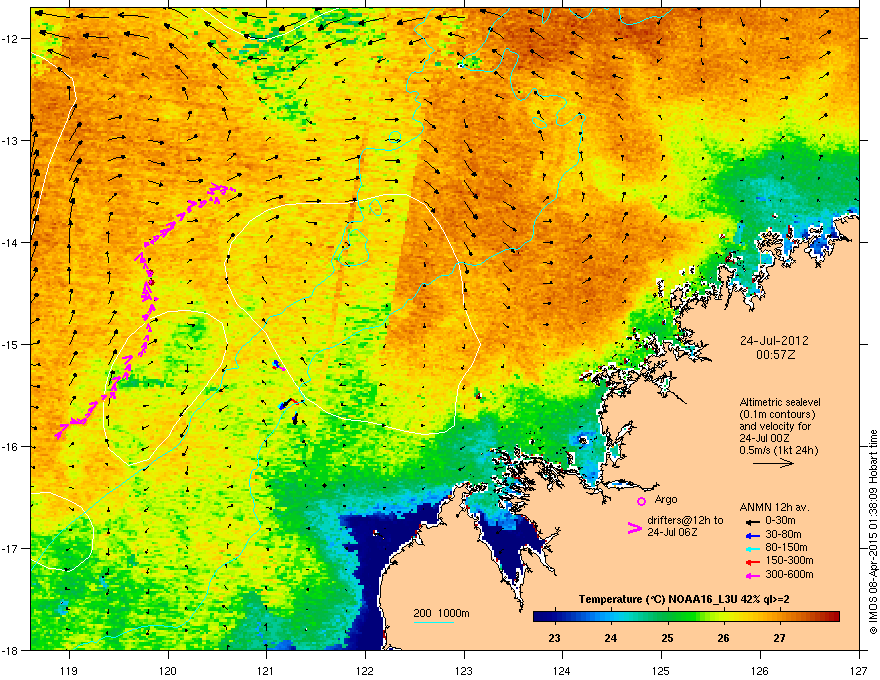The image size is (880, 680).
Task: Click the "drifters@12h to" legend text
Action: (685, 521)
